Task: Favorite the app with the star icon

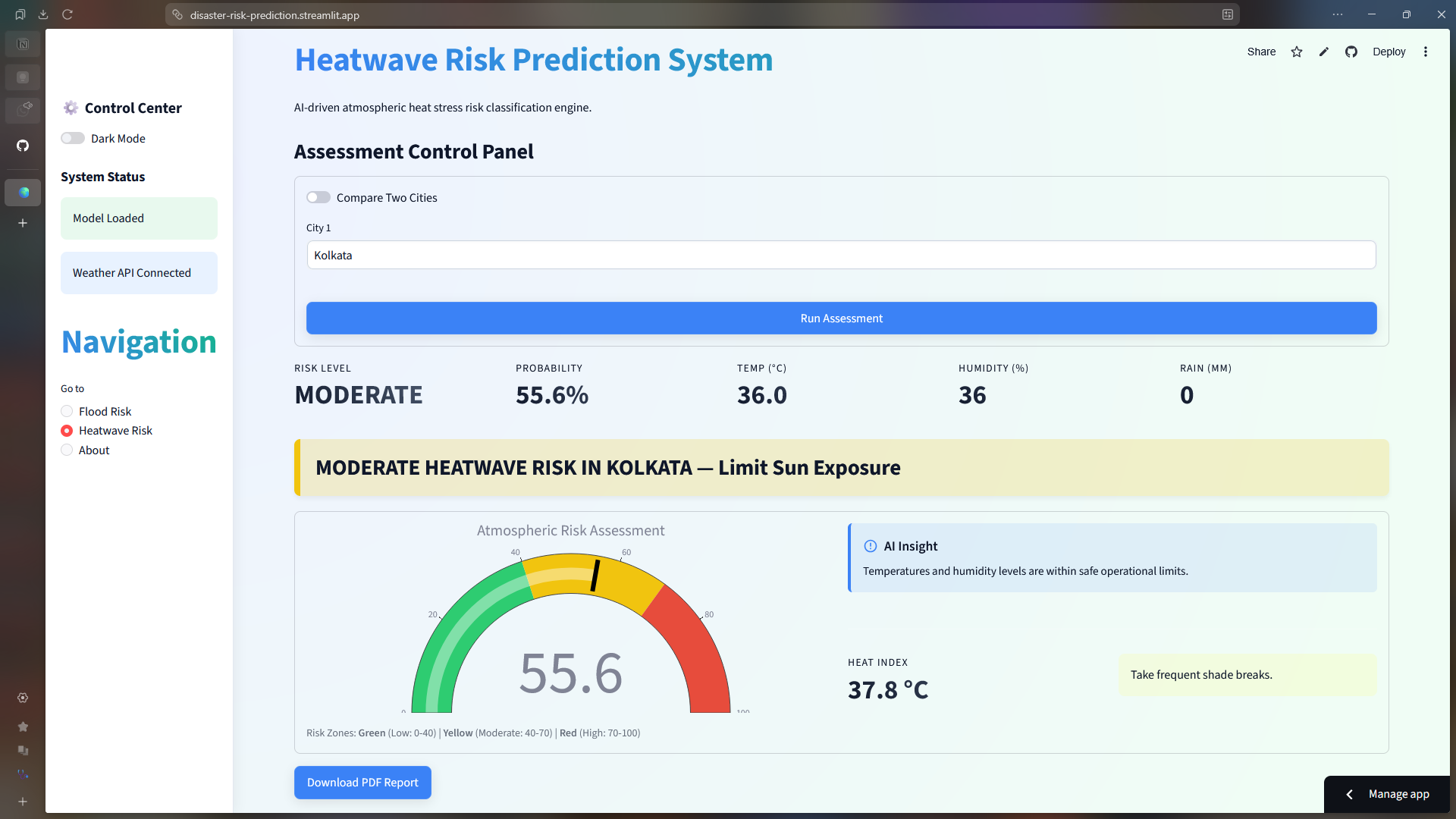Action: coord(1297,52)
